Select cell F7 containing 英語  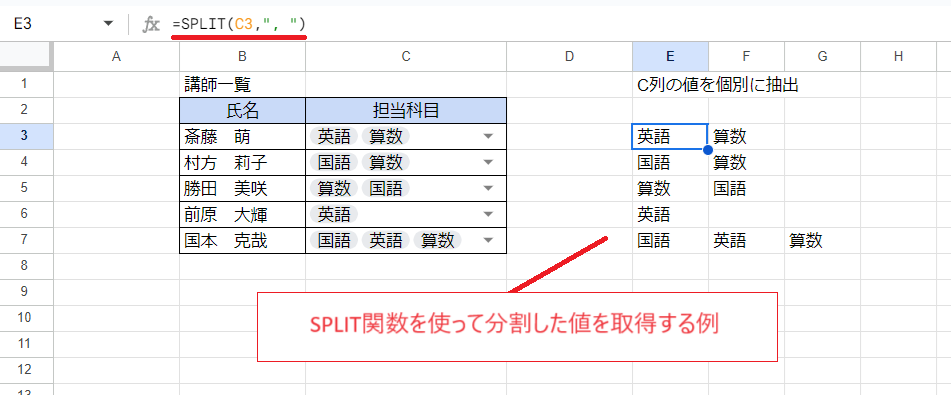click(x=746, y=241)
